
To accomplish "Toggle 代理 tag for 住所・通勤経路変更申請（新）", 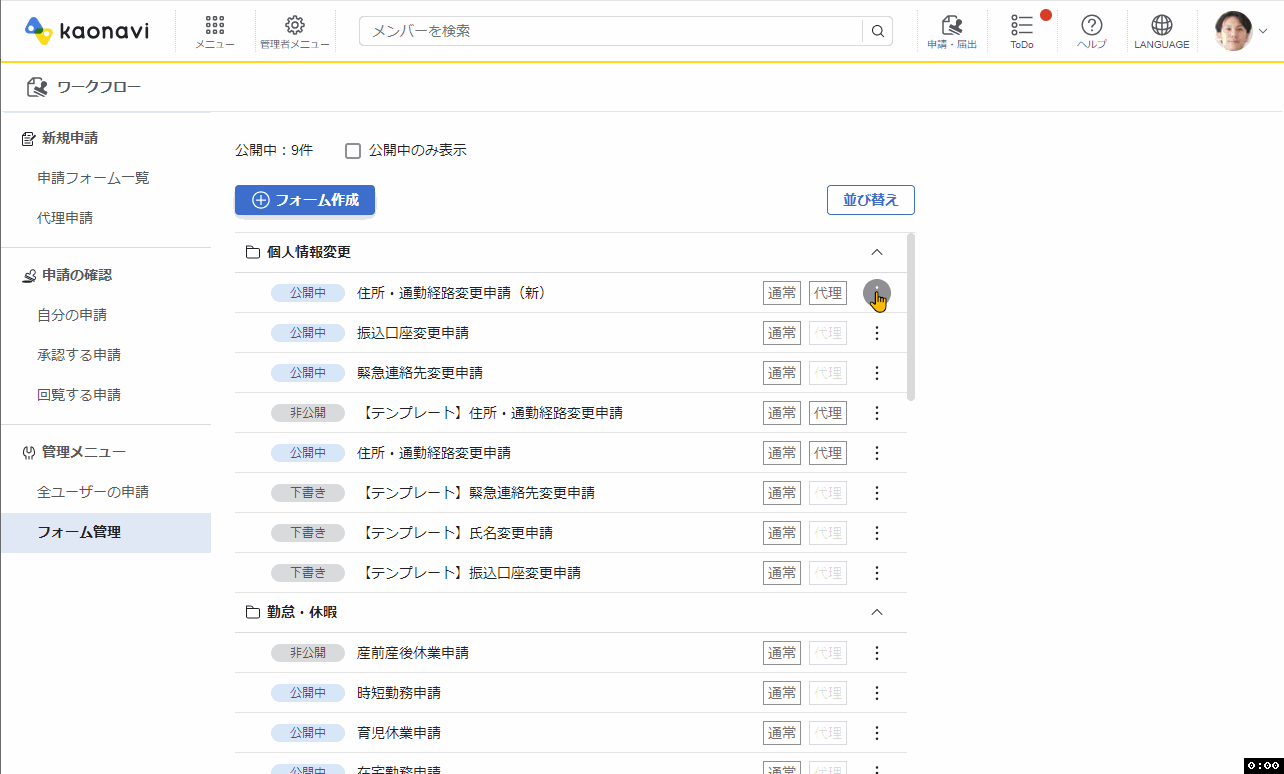I will coord(827,293).
